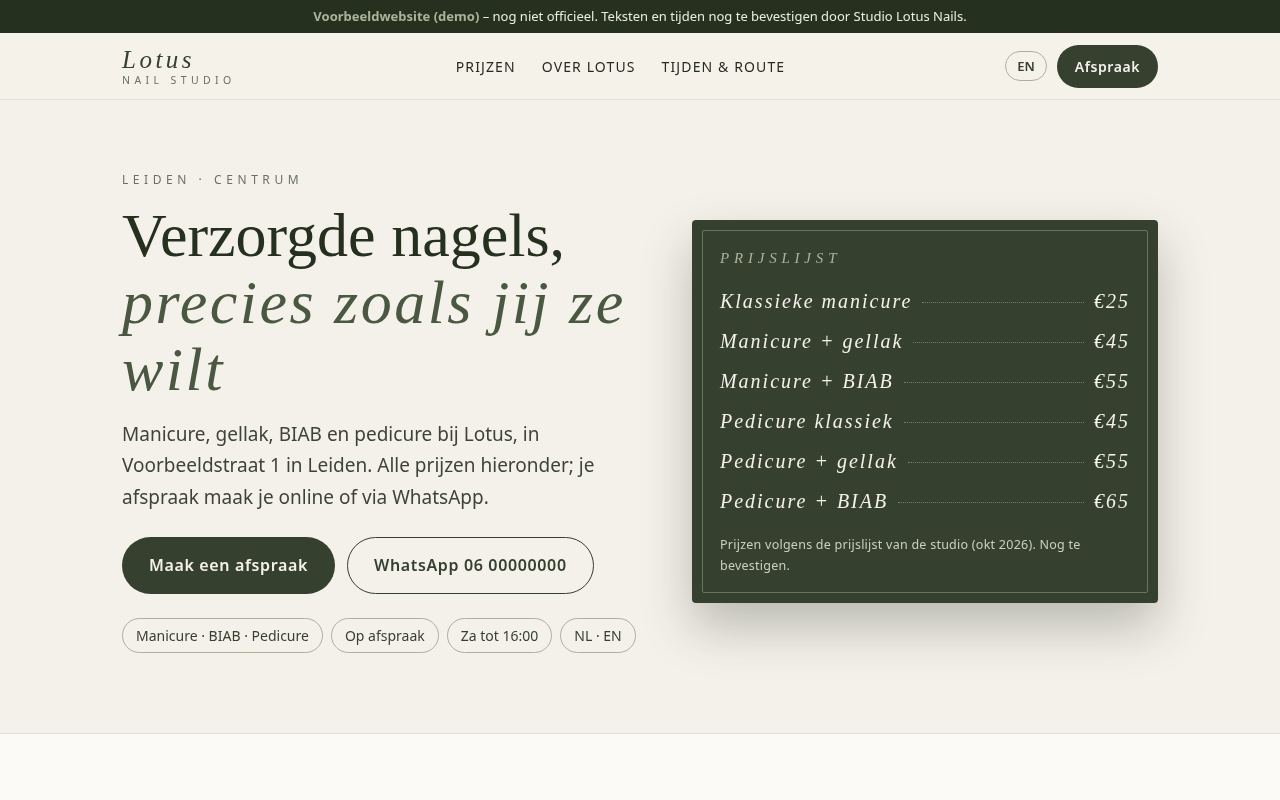Select the Klassieke manicure price row
Image resolution: width=1280 pixels, height=800 pixels.
click(x=924, y=301)
